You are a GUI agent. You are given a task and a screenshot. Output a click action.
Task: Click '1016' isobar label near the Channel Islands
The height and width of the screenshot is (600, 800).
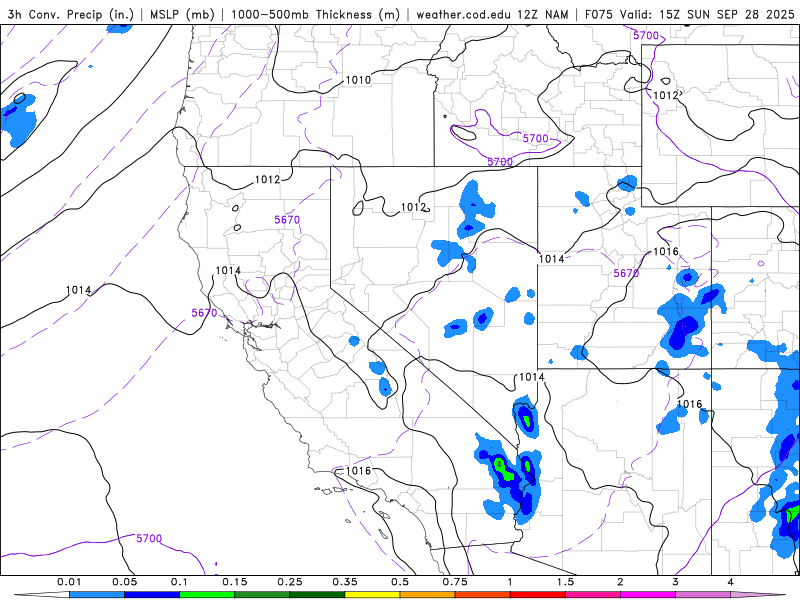point(358,470)
